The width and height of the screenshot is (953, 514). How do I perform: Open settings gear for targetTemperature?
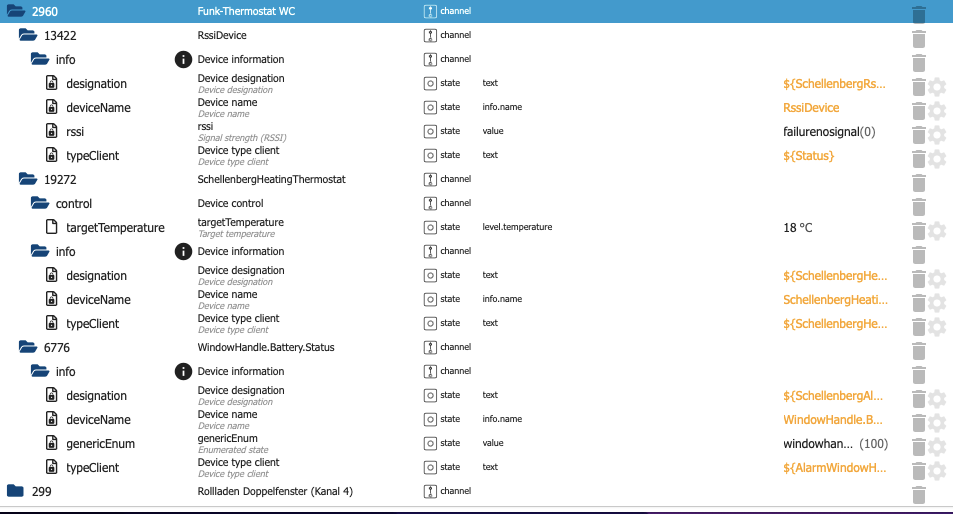936,231
